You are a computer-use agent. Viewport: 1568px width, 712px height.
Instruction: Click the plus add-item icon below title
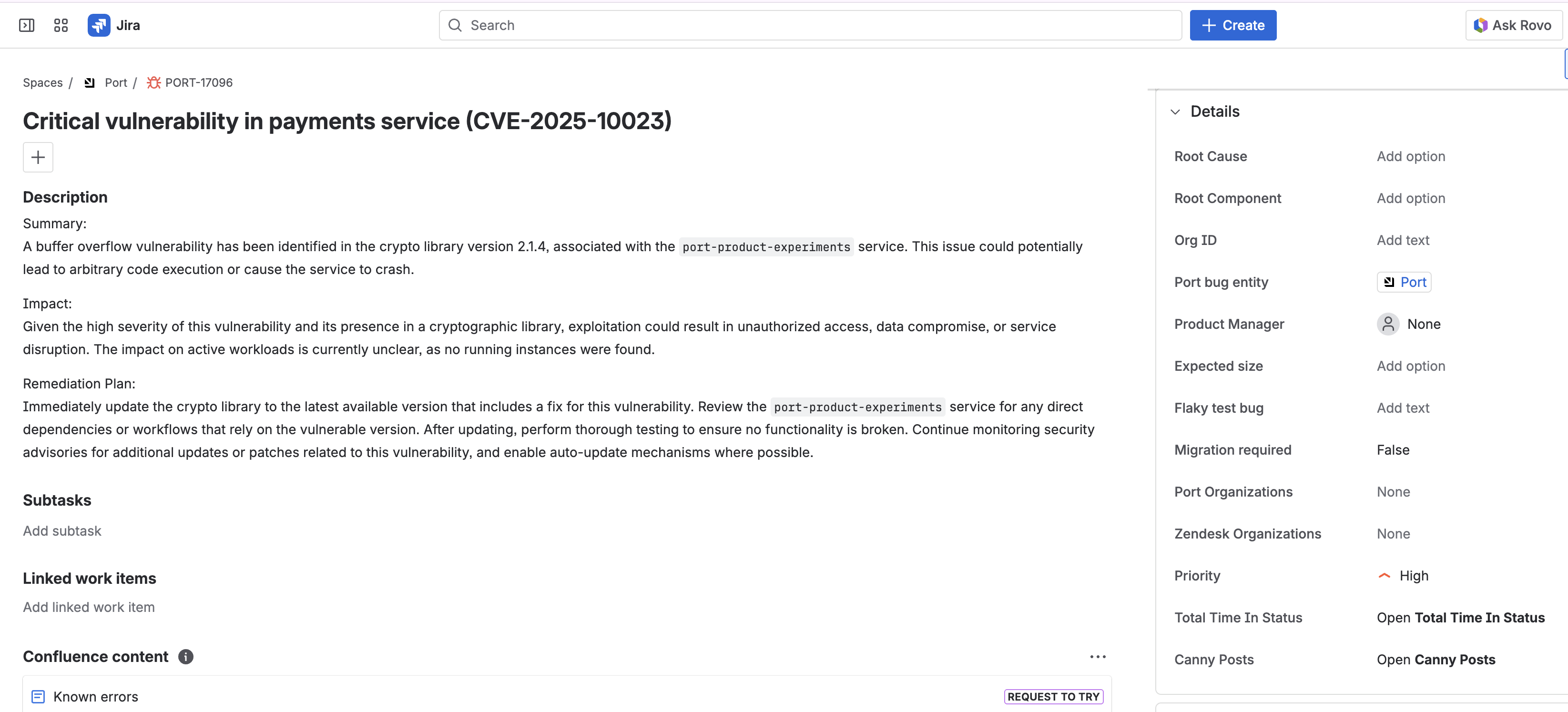[x=38, y=157]
